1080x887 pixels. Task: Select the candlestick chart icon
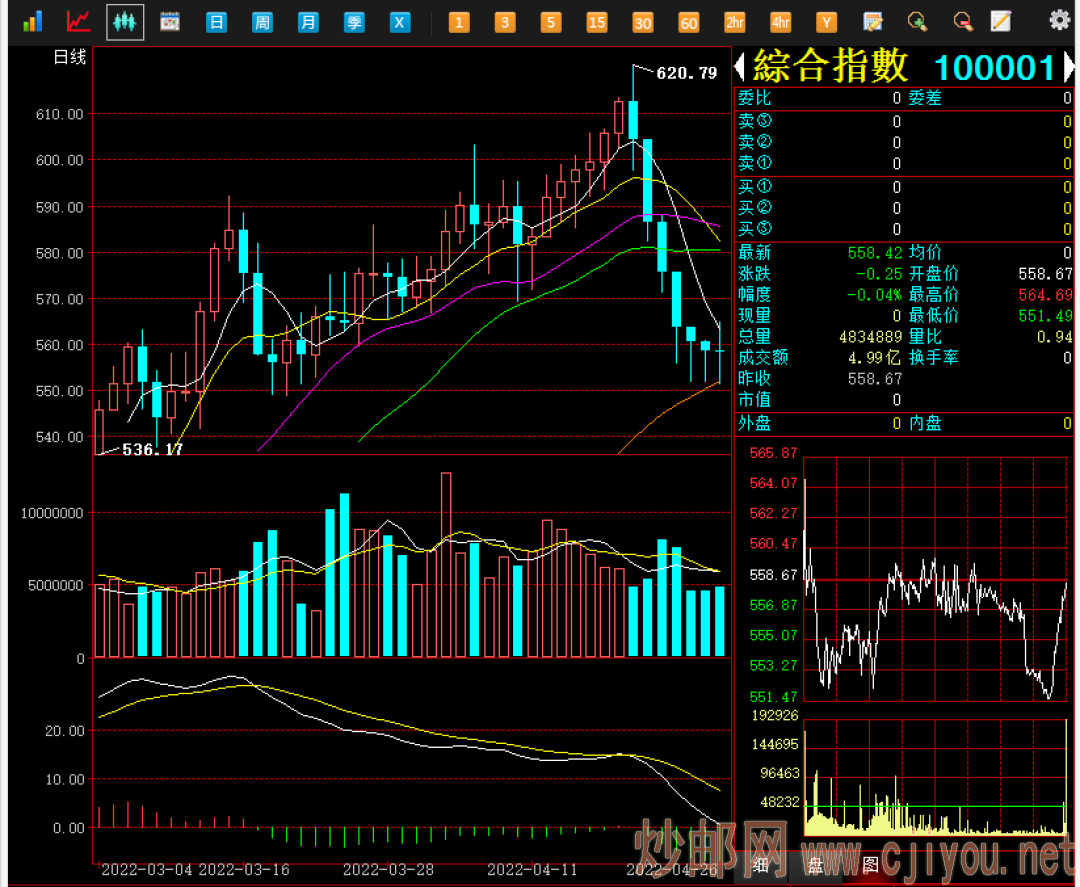tap(125, 21)
